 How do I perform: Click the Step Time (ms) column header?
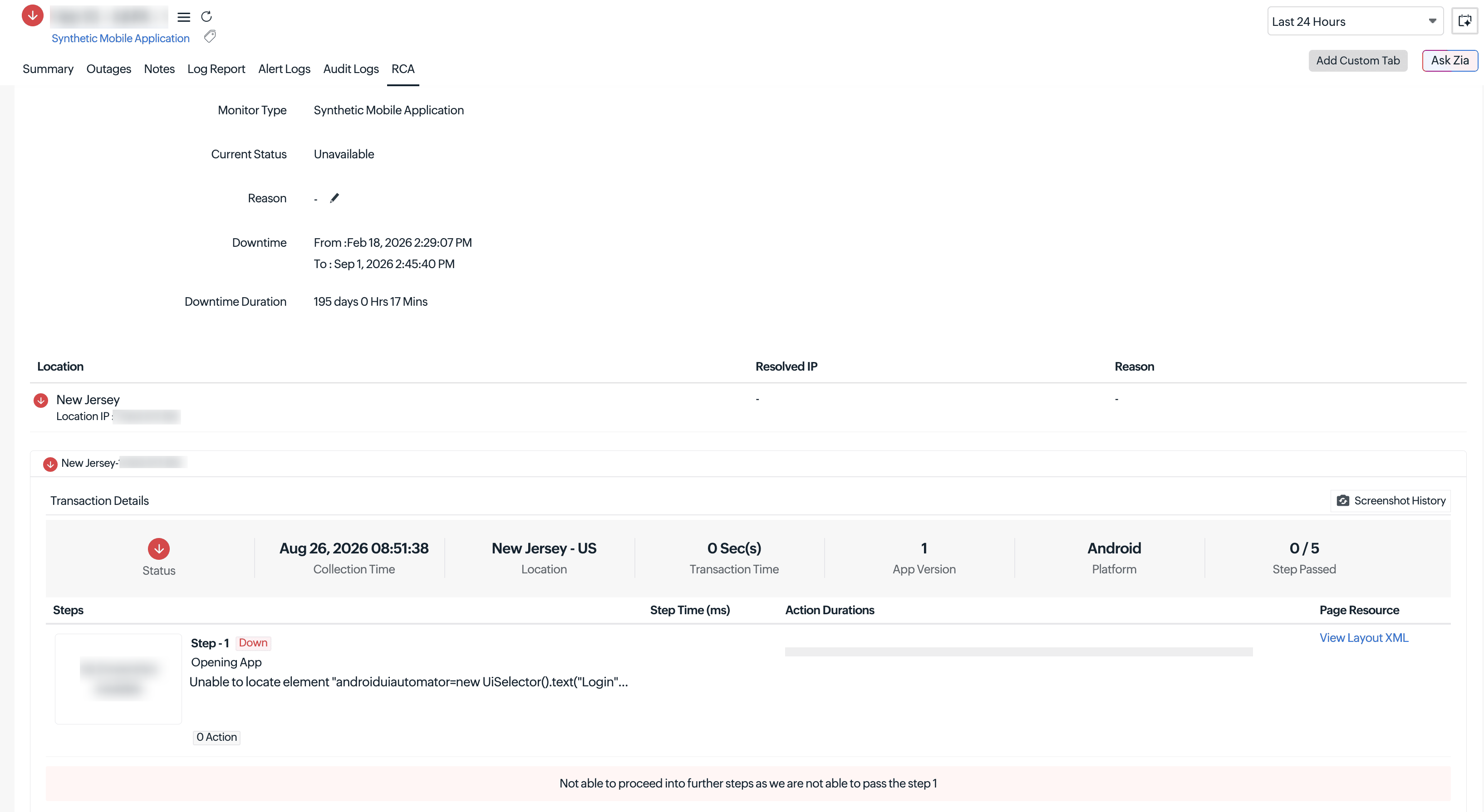[689, 610]
